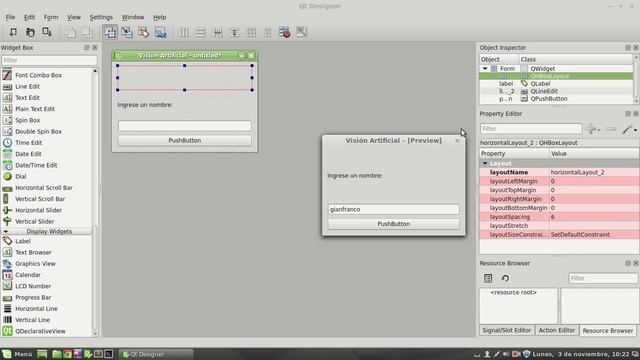640x360 pixels.
Task: Open the Window menu
Action: tap(133, 17)
